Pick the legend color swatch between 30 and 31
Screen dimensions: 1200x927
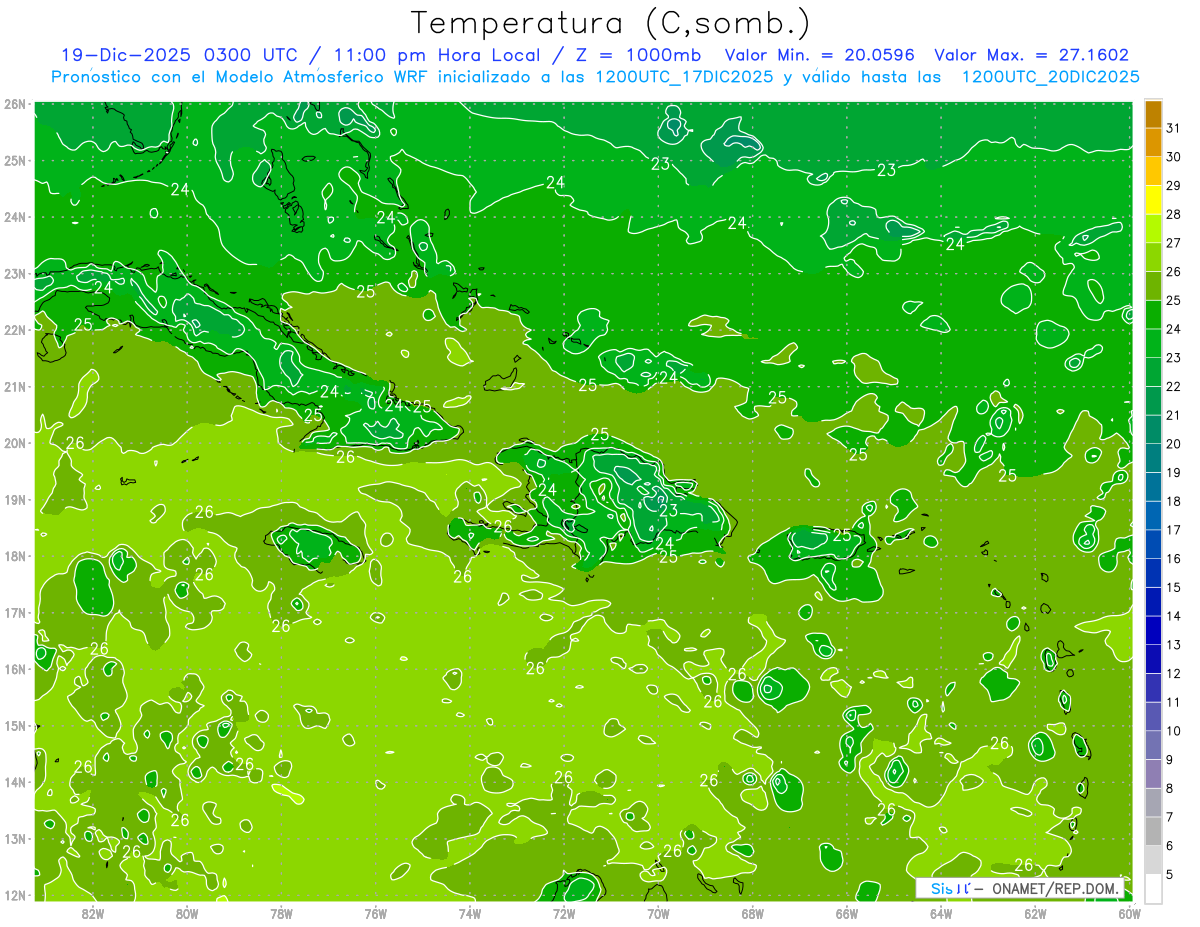(1153, 142)
